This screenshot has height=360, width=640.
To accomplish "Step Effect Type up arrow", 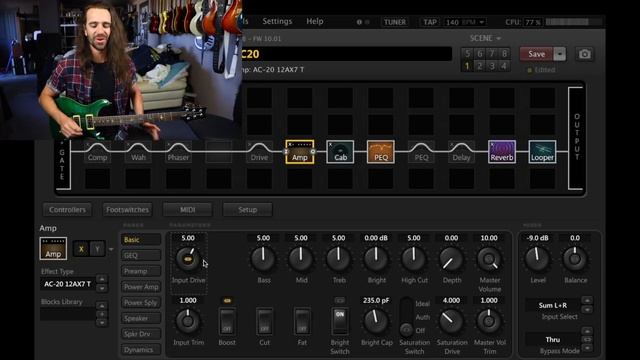I will [x=102, y=279].
